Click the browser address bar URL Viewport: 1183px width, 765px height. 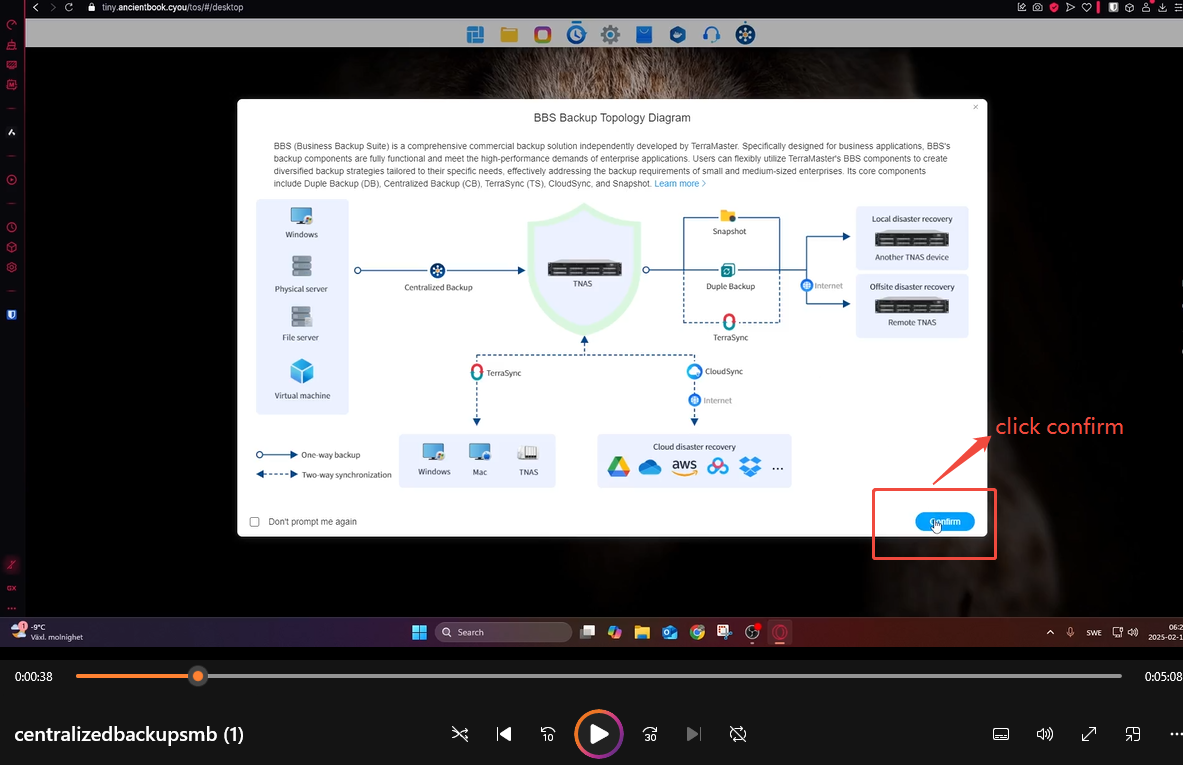click(173, 7)
